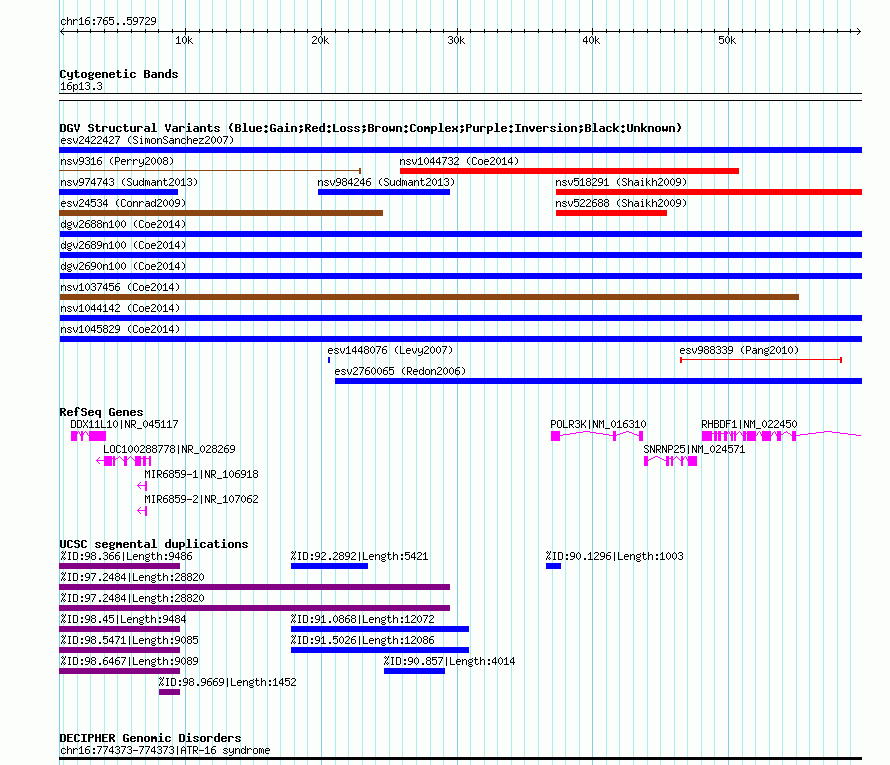Open nsv1044732 (Coe2014) variant label
The height and width of the screenshot is (765, 890).
459,161
